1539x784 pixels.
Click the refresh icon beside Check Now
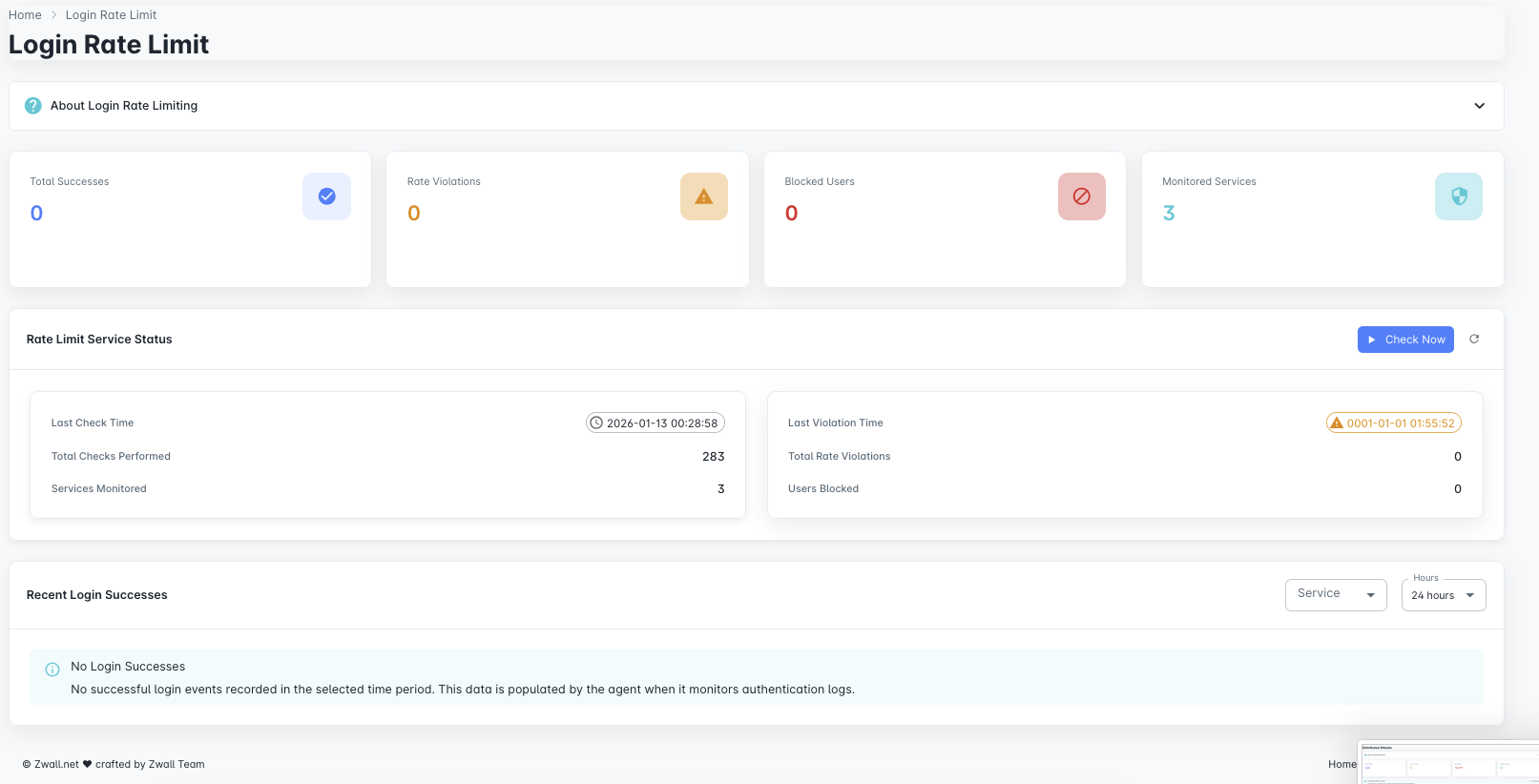(x=1474, y=340)
